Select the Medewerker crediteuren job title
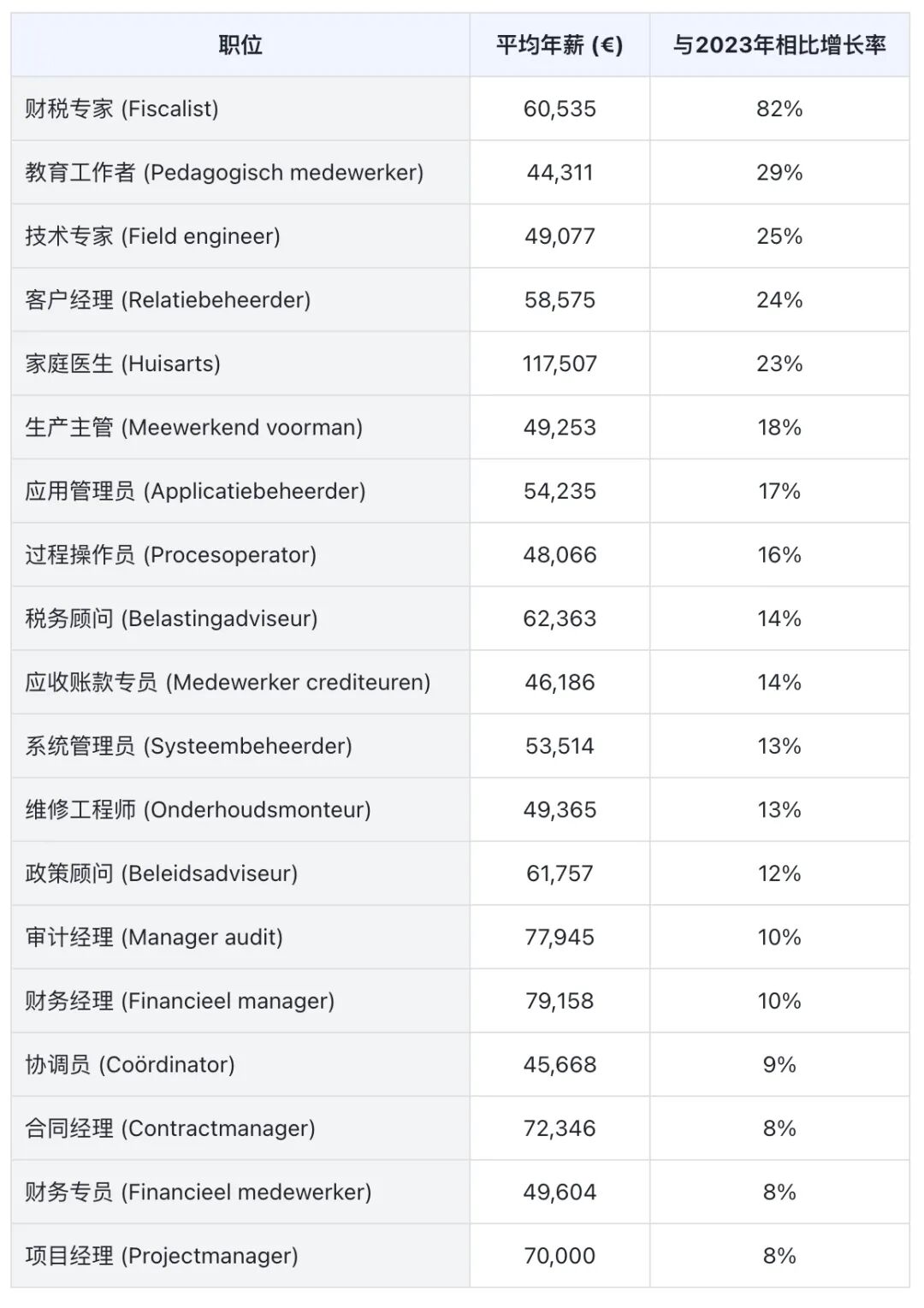The width and height of the screenshot is (924, 1308). click(228, 682)
